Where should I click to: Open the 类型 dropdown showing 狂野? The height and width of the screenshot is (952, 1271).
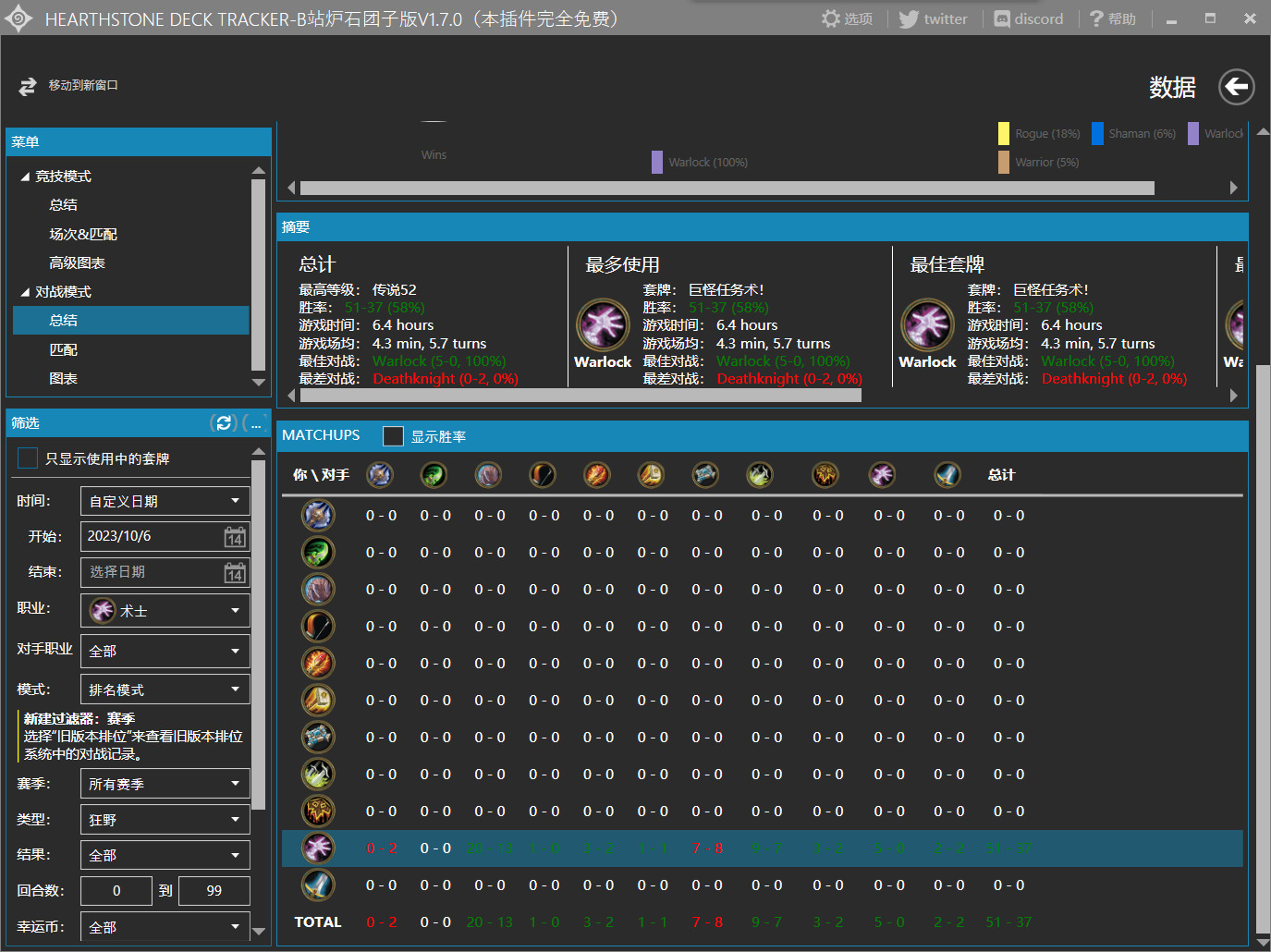click(x=165, y=820)
